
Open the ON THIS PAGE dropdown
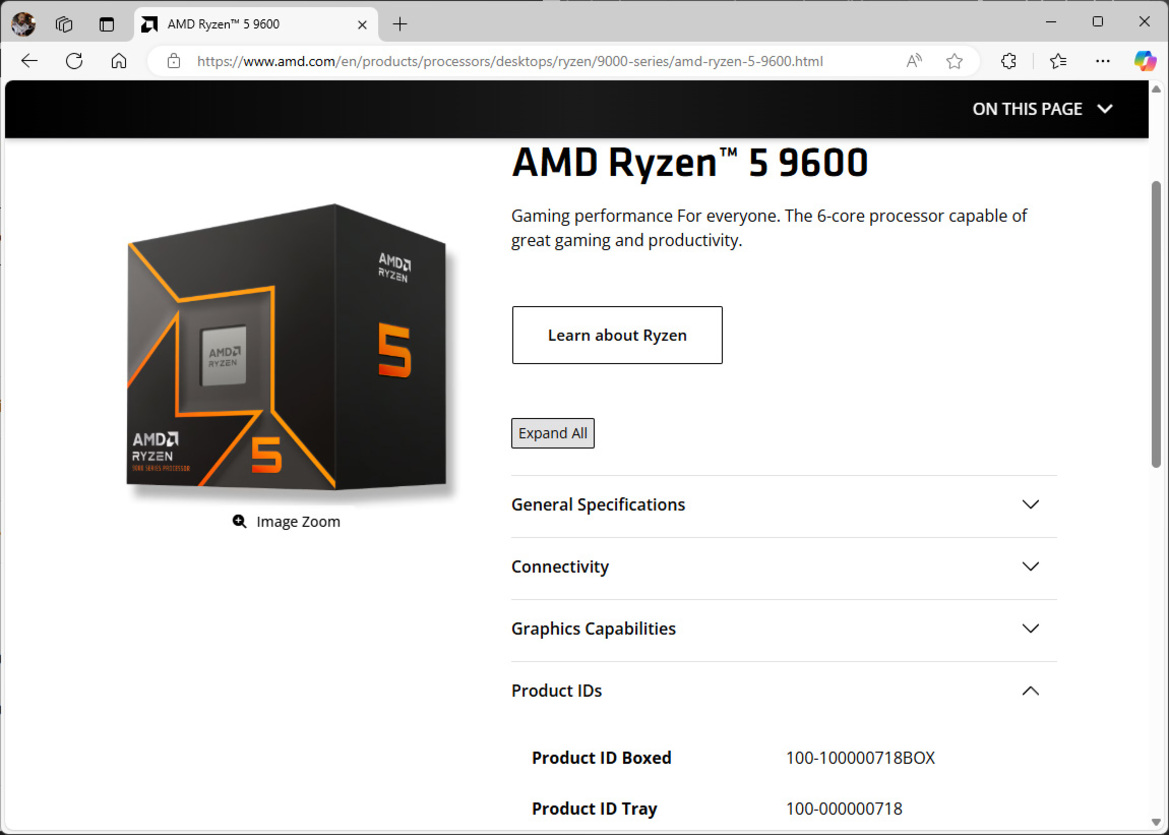tap(1043, 109)
